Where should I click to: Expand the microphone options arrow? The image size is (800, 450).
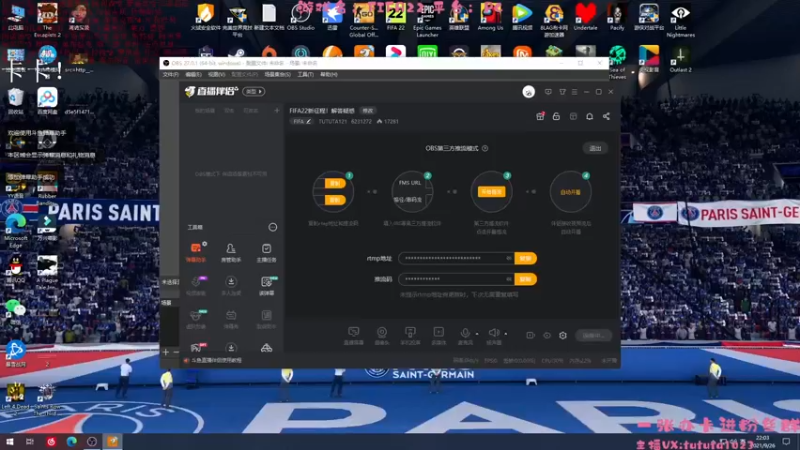pos(477,334)
